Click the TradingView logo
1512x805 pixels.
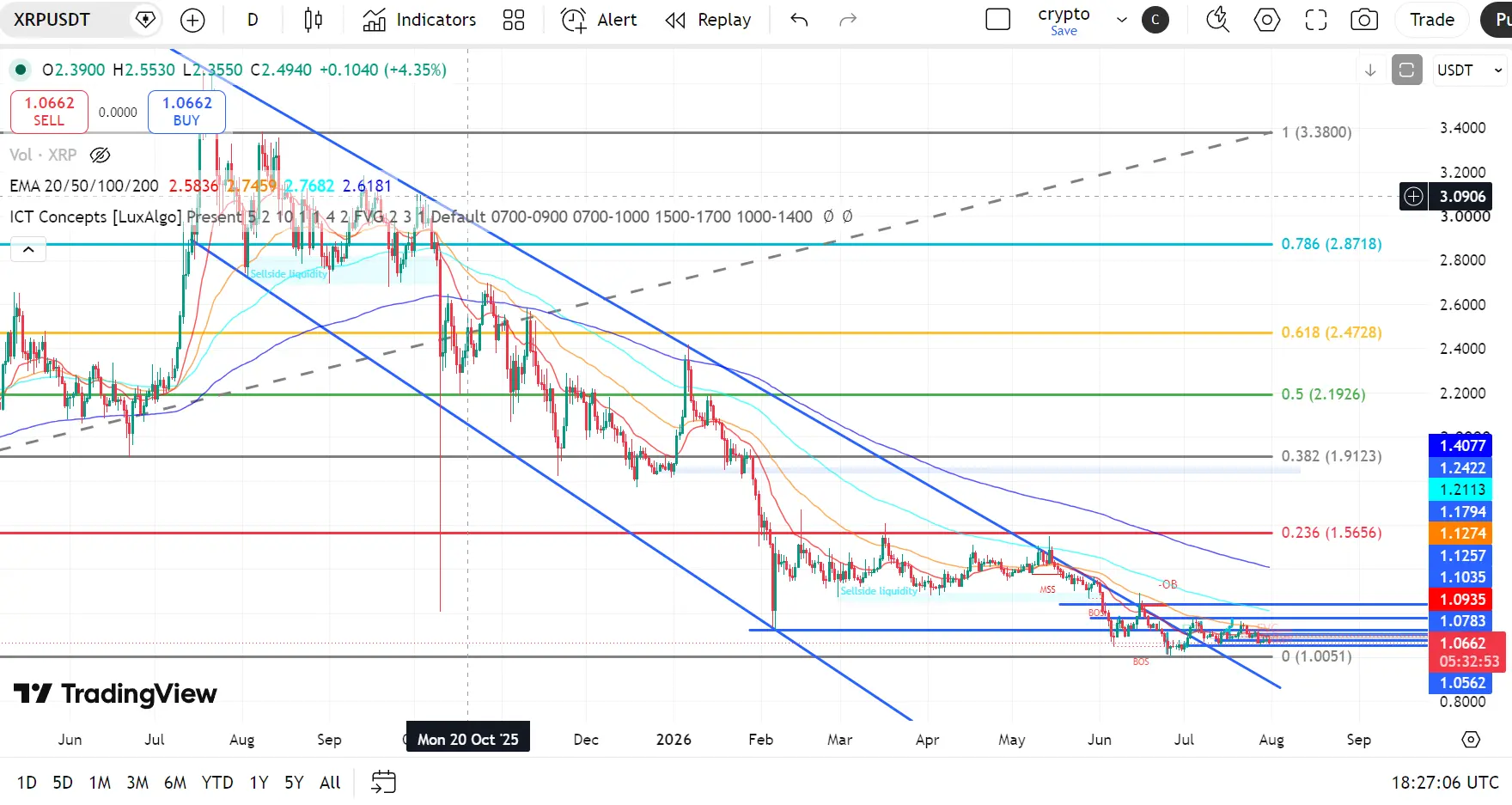tap(115, 693)
